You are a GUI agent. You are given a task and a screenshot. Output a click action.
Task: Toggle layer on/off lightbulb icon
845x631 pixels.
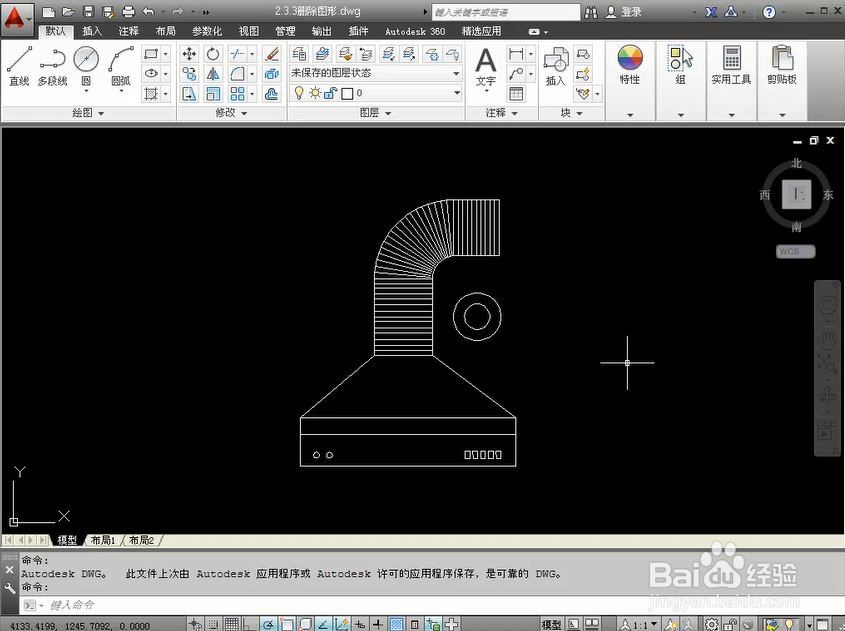point(299,93)
